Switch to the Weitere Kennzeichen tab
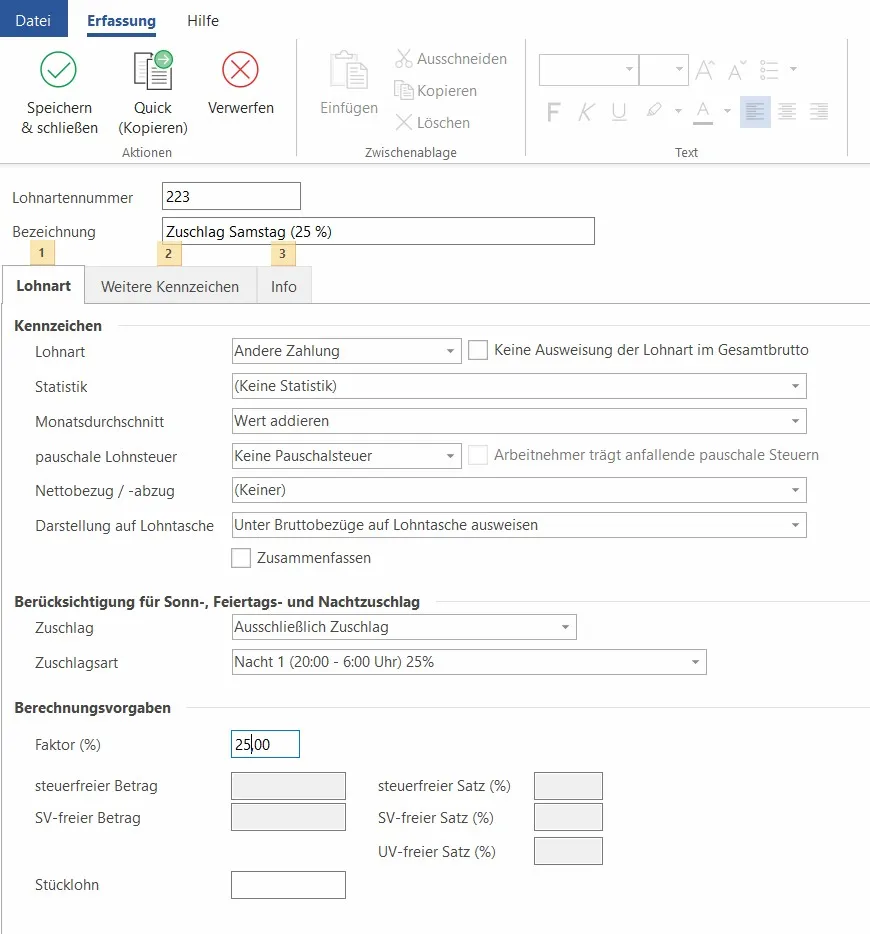Image resolution: width=870 pixels, height=934 pixels. (170, 287)
